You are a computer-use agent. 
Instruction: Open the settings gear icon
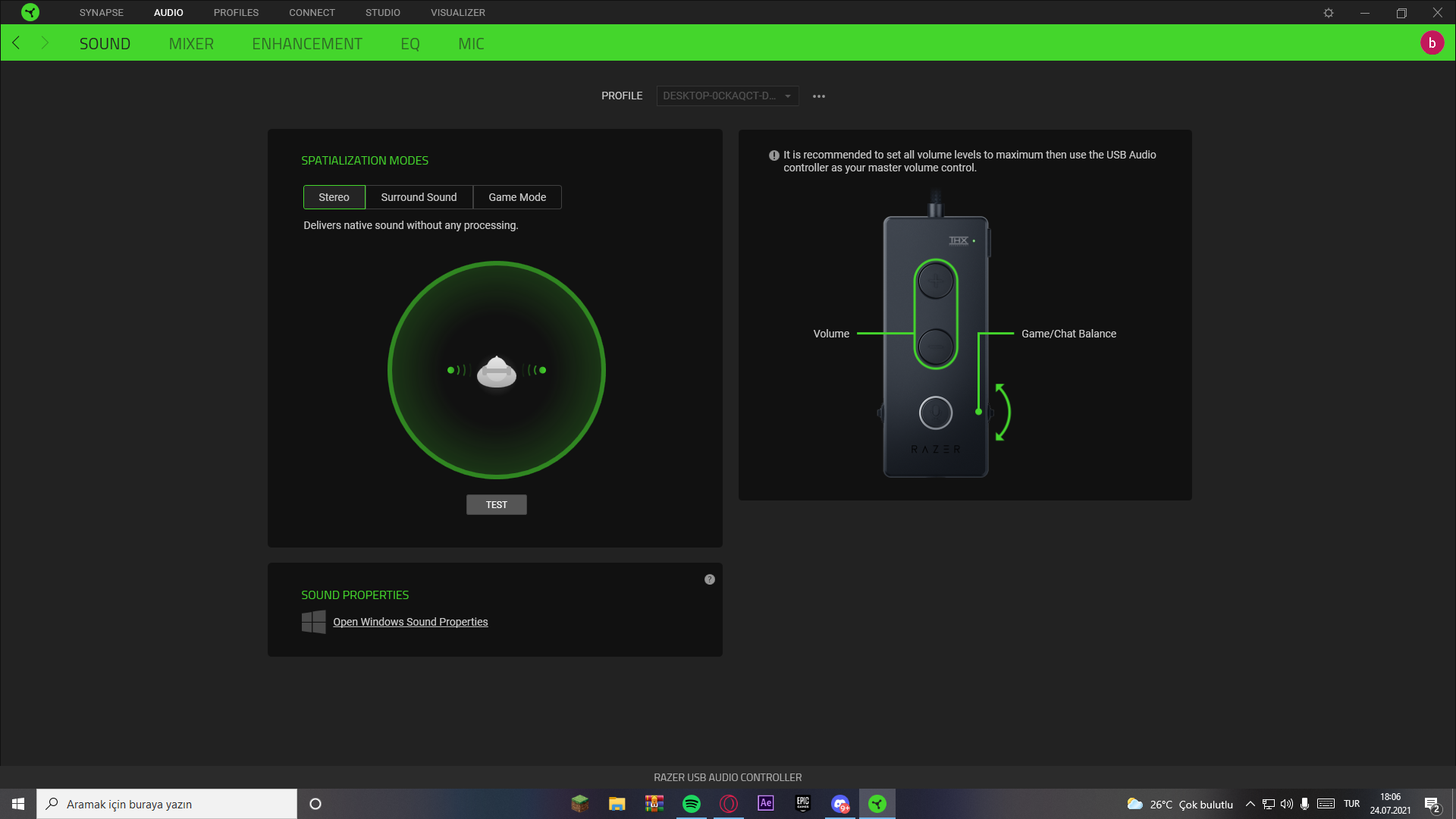[x=1328, y=13]
